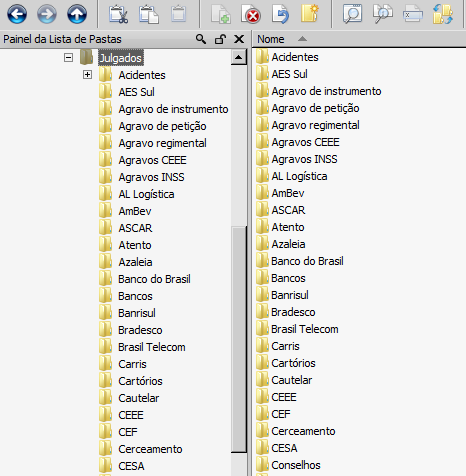Select Agravos INSS folder in file list
Viewport: 466px width, 476px height.
pos(304,159)
